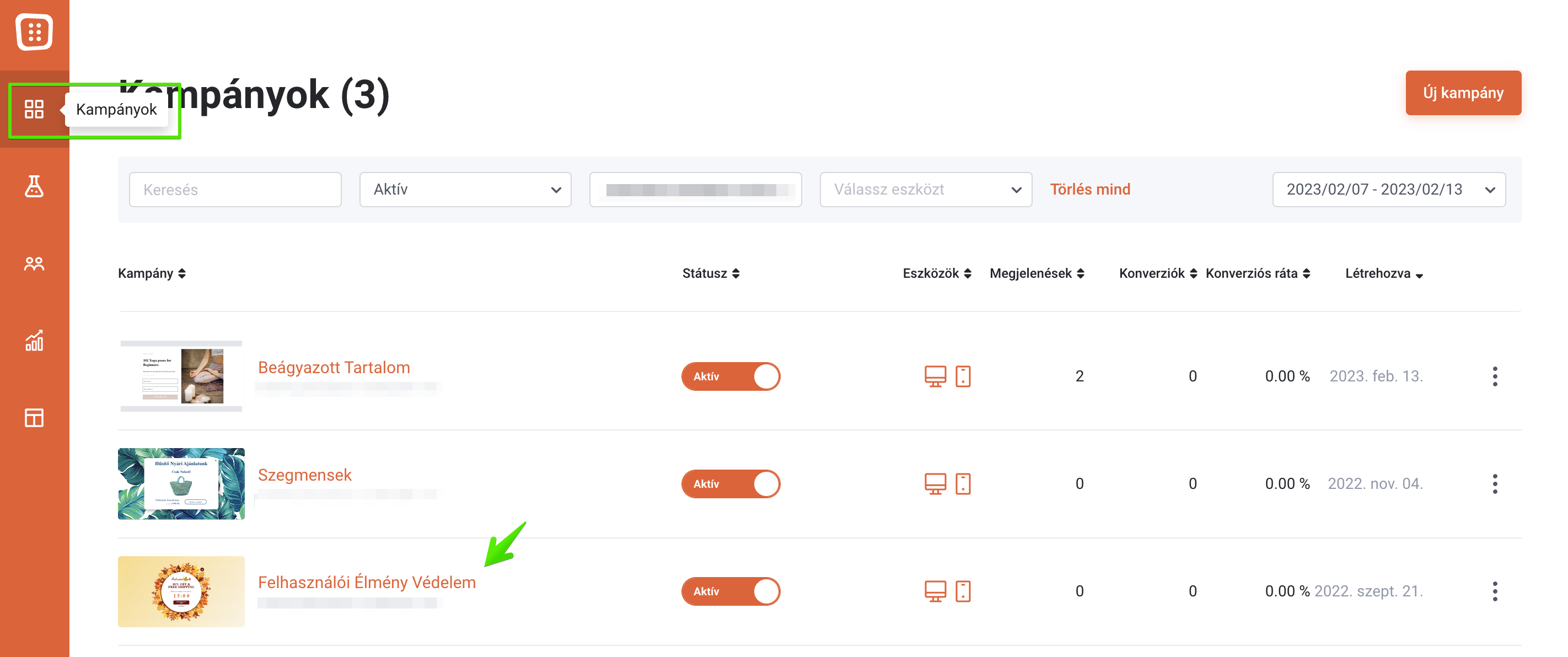
Task: Click the Törlés mind link
Action: [x=1090, y=190]
